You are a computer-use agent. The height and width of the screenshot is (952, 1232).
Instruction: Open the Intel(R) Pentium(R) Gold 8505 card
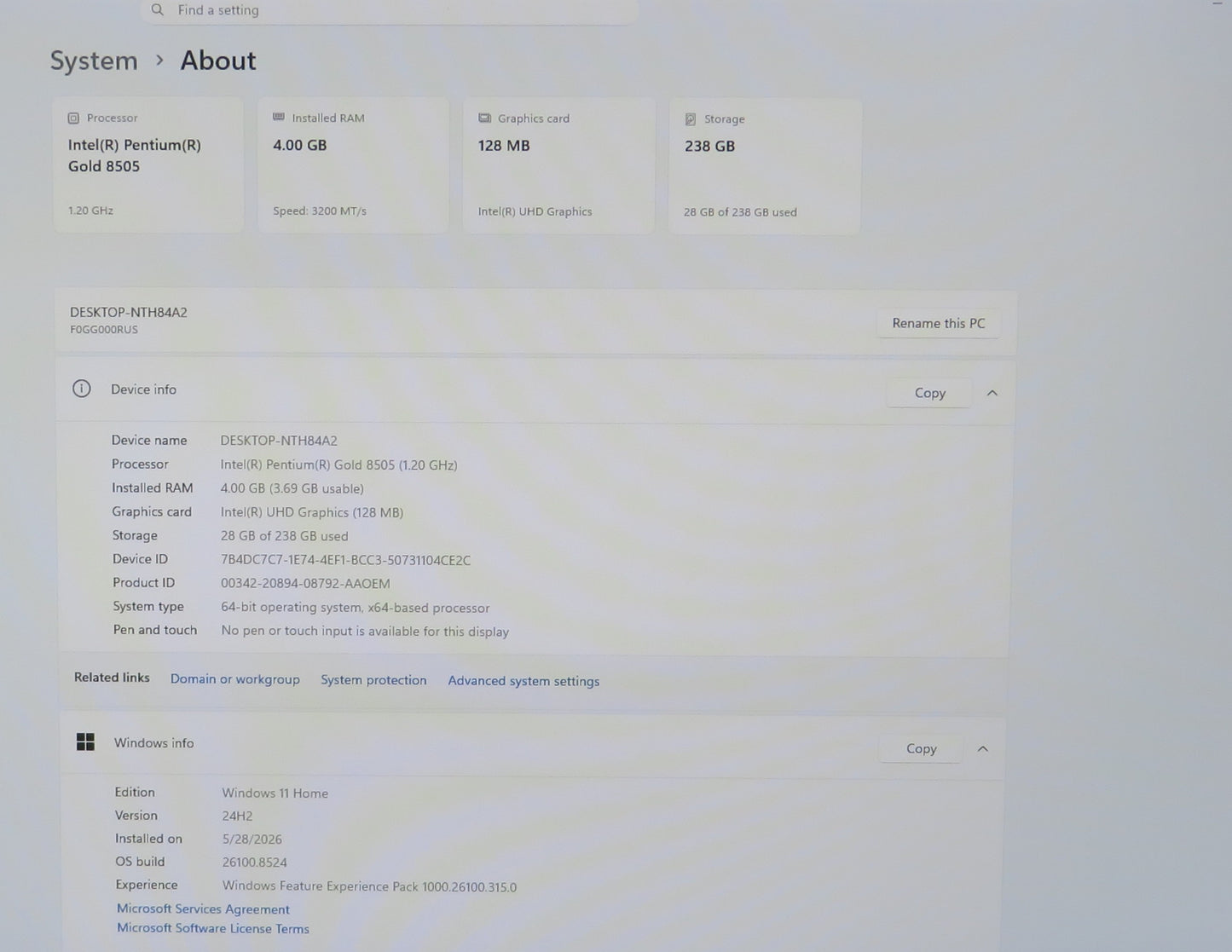coord(148,164)
